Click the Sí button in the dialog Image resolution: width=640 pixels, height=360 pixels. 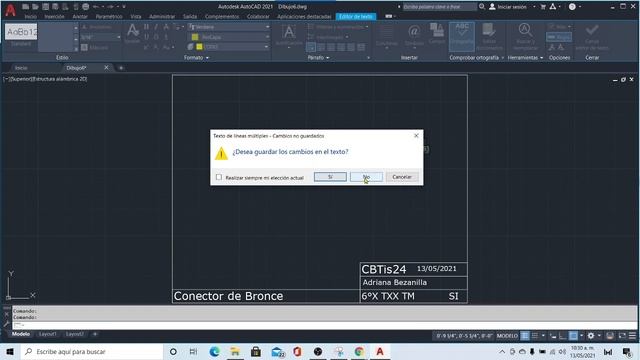(x=330, y=177)
